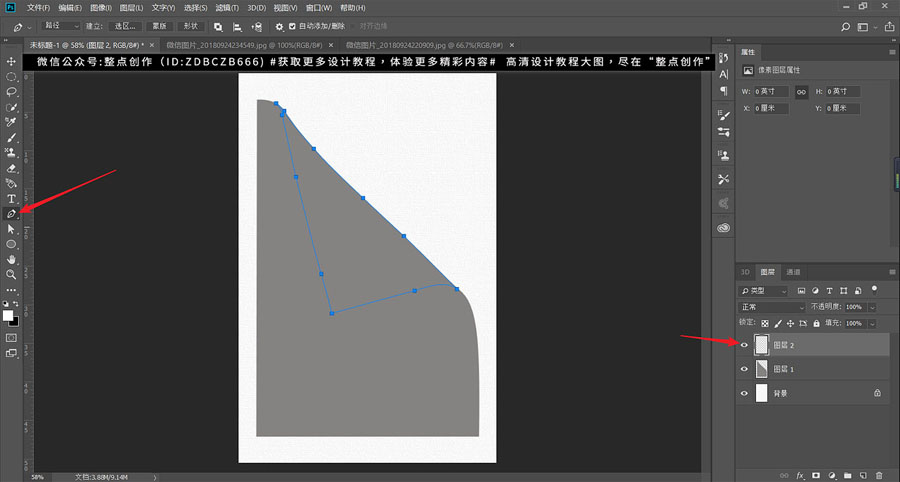Click the 形状 button in options bar
900x482 pixels.
click(x=192, y=26)
